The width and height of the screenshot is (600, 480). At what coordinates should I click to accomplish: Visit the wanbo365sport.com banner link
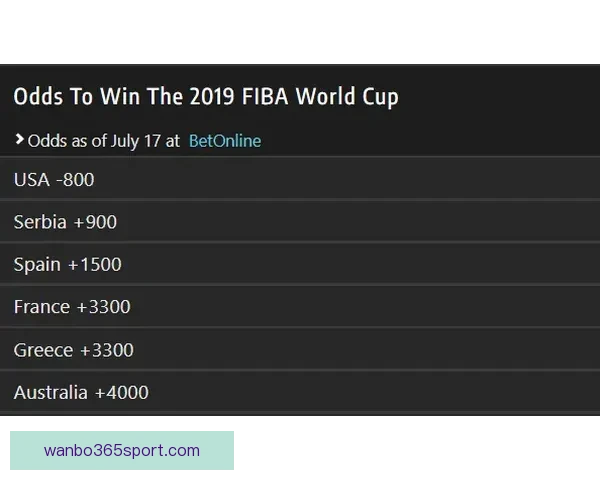[x=122, y=450]
